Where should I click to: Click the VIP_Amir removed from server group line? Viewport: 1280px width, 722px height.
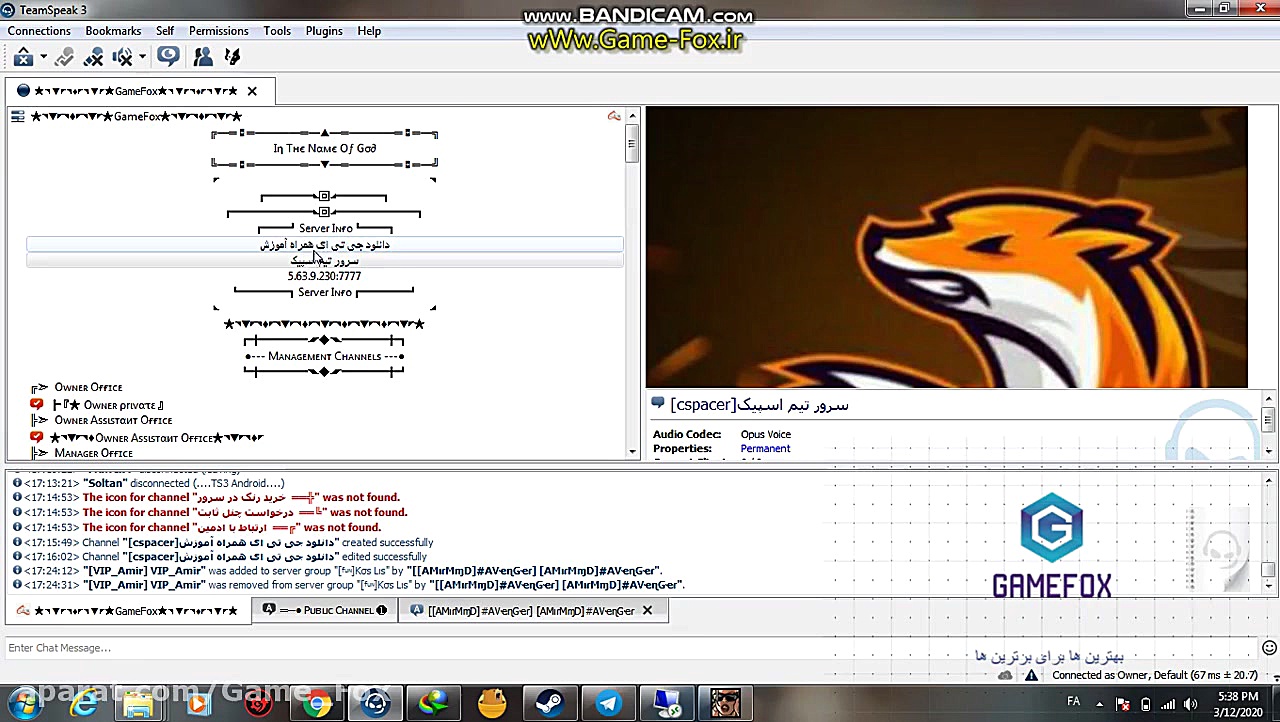point(347,584)
